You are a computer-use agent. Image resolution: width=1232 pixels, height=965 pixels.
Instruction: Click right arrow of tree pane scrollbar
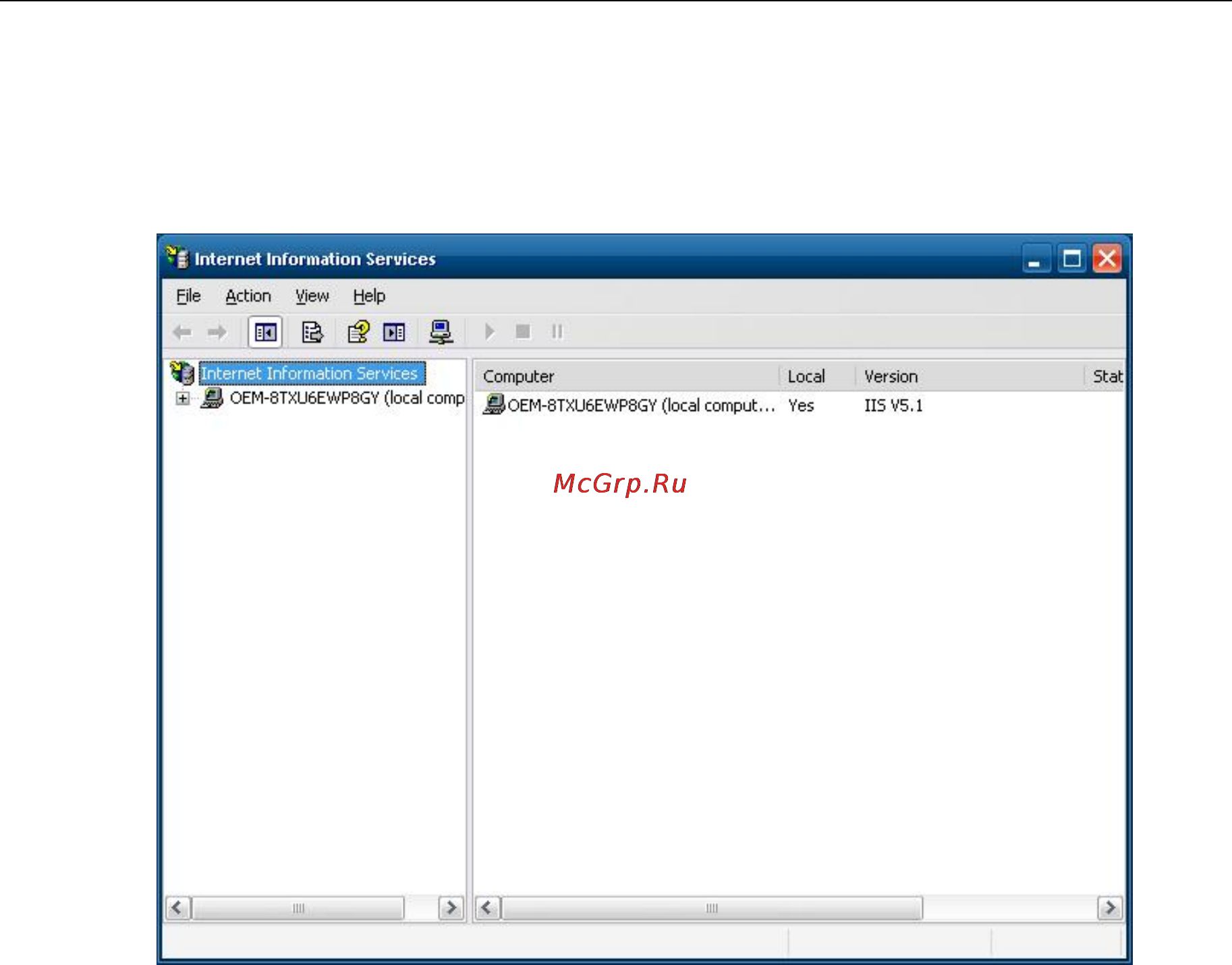point(451,908)
